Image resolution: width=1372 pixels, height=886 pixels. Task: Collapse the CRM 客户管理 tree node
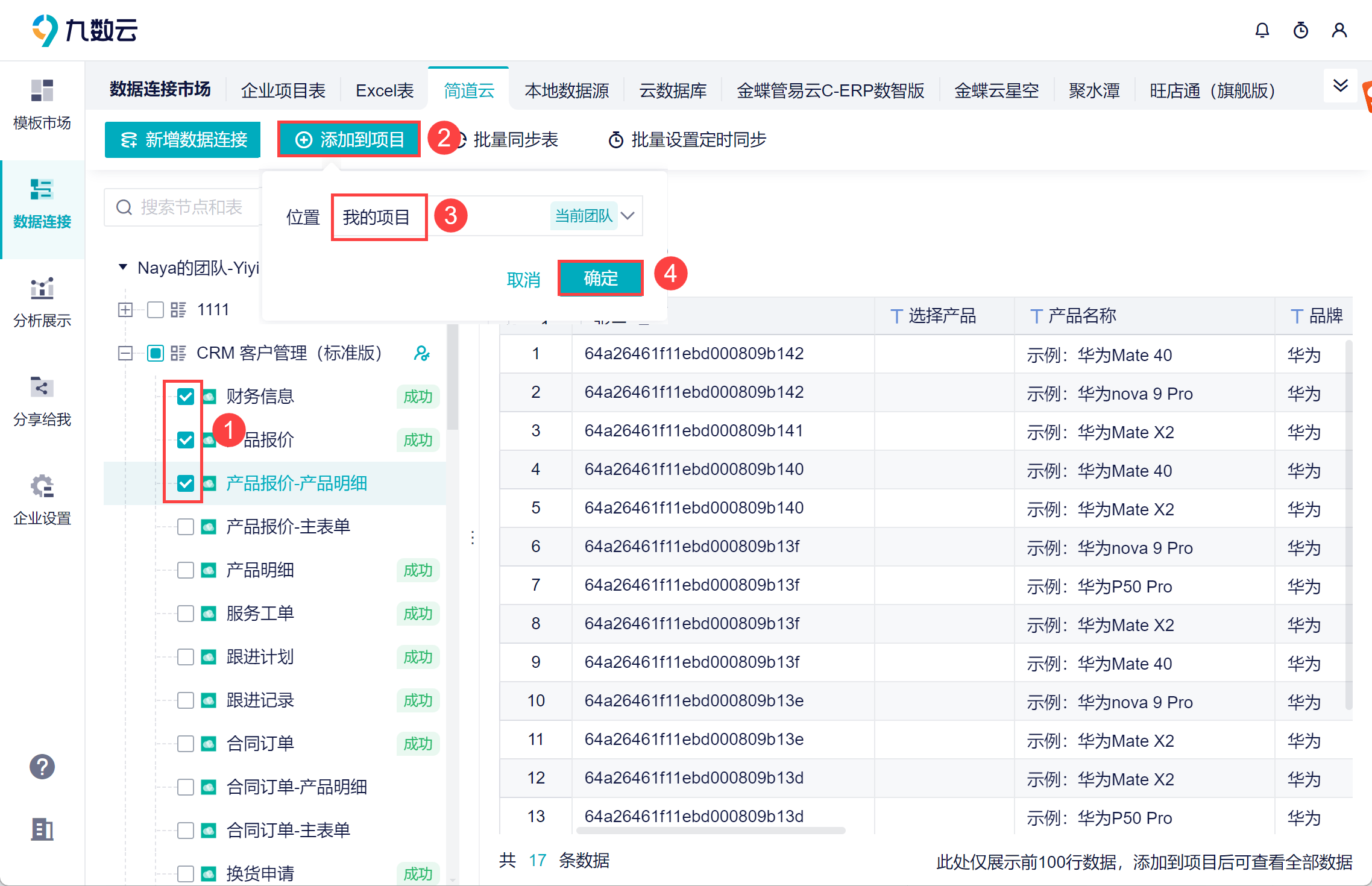click(125, 353)
